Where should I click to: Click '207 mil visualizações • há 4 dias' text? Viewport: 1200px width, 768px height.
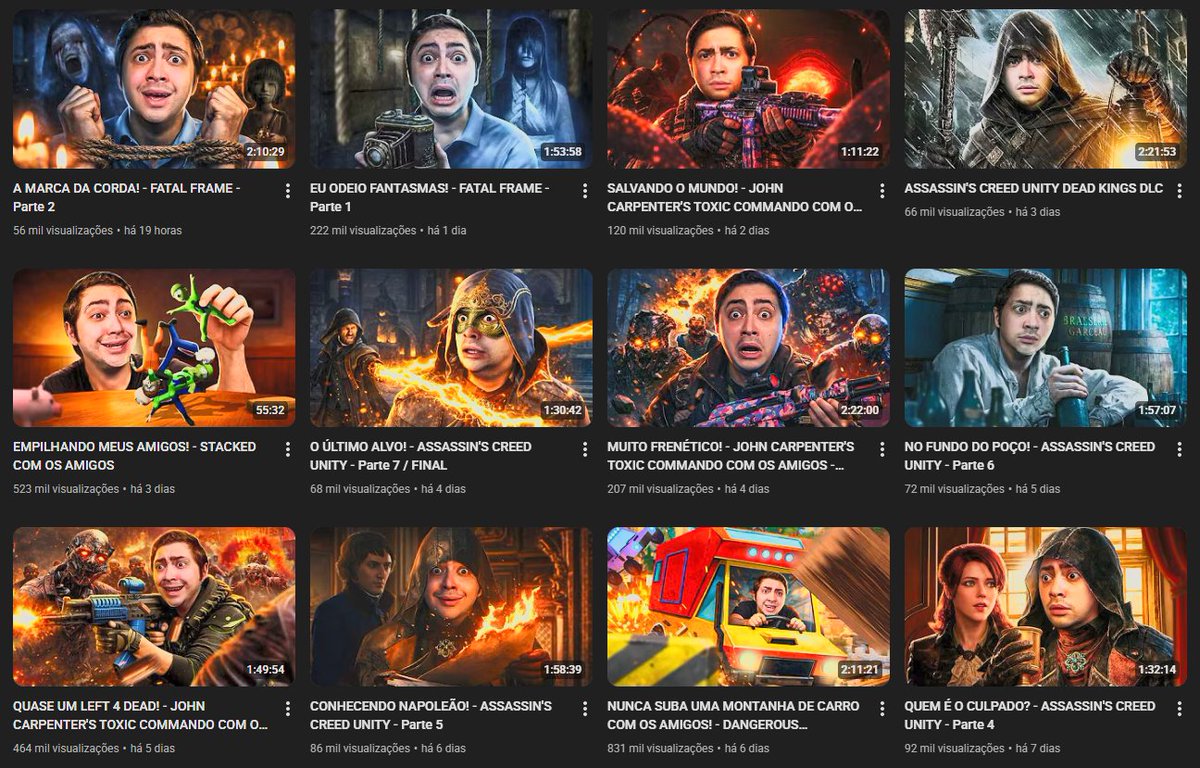688,489
